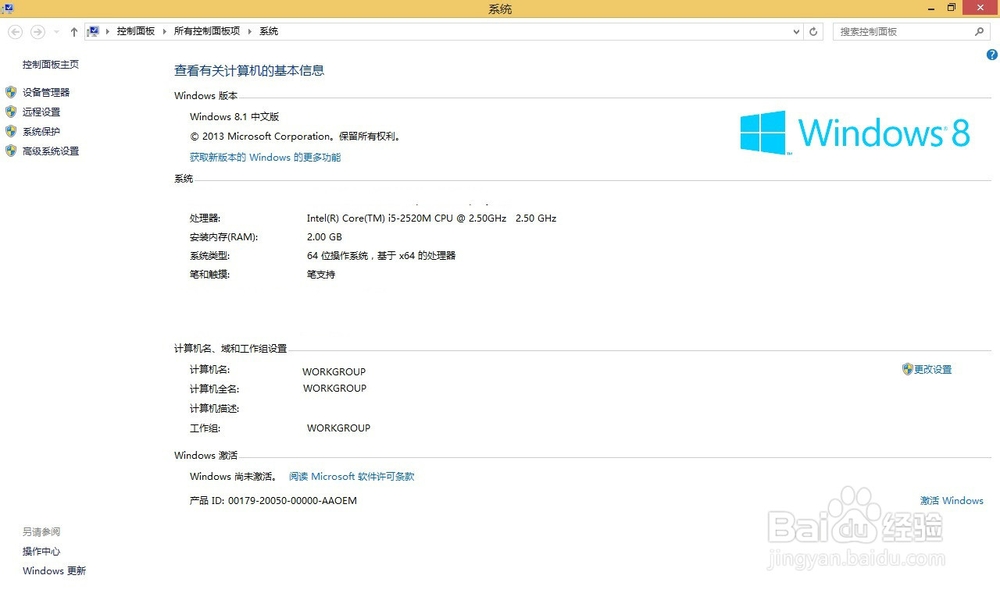Screen dimensions: 1000x593
Task: Open 远程设置 from sidebar
Action: [x=41, y=112]
